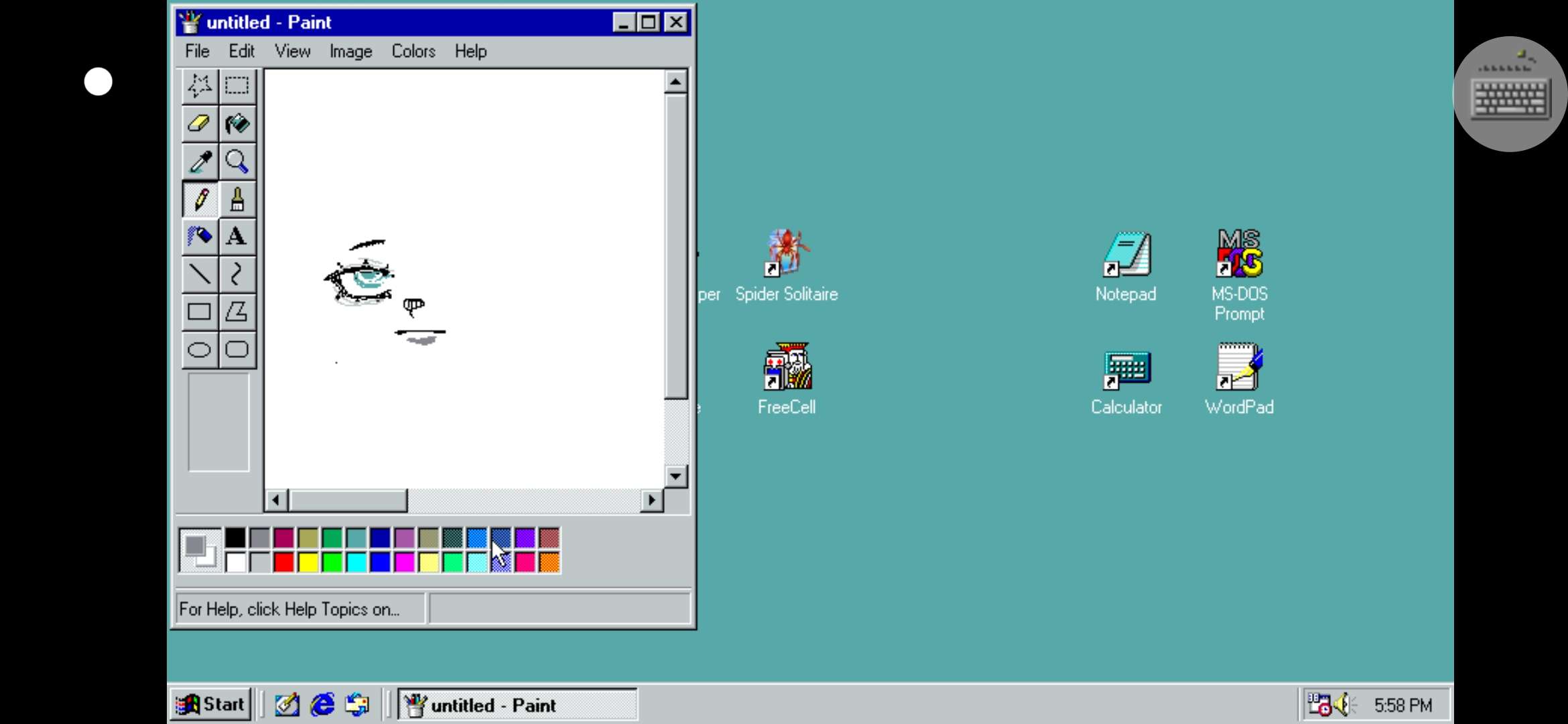
Task: Open the View menu
Action: click(292, 52)
